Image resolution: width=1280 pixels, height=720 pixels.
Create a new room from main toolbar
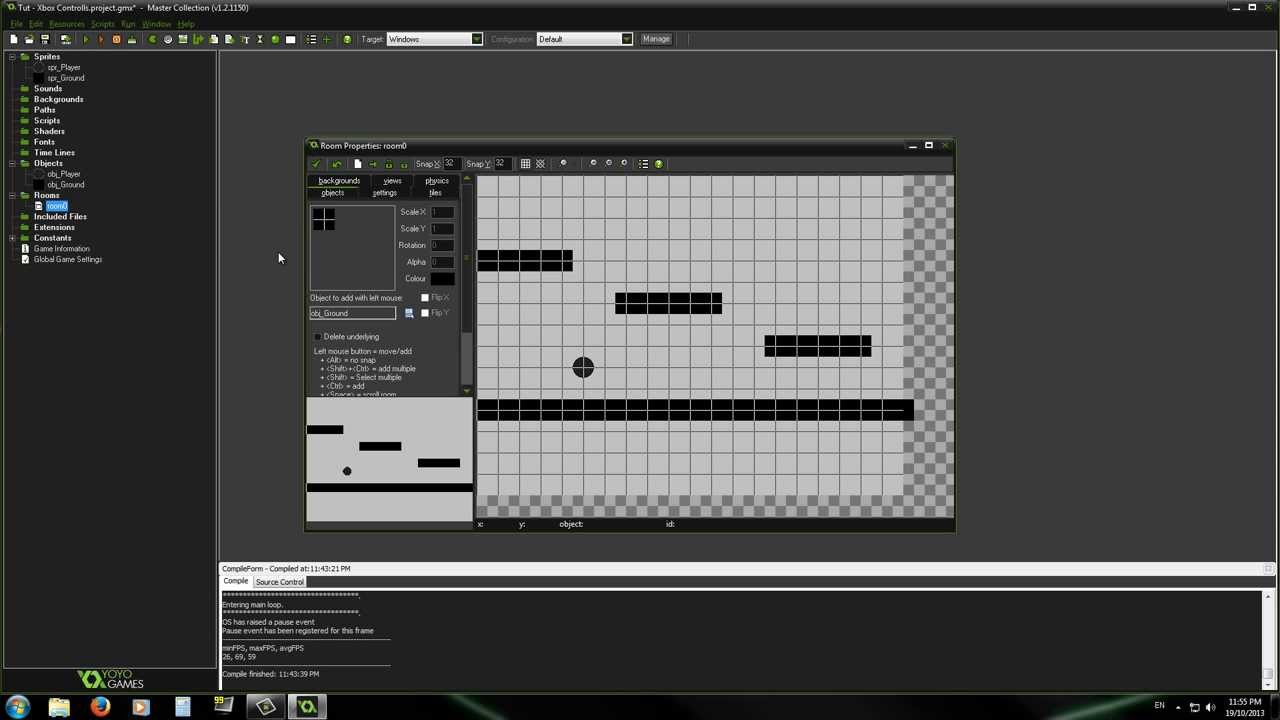[291, 39]
